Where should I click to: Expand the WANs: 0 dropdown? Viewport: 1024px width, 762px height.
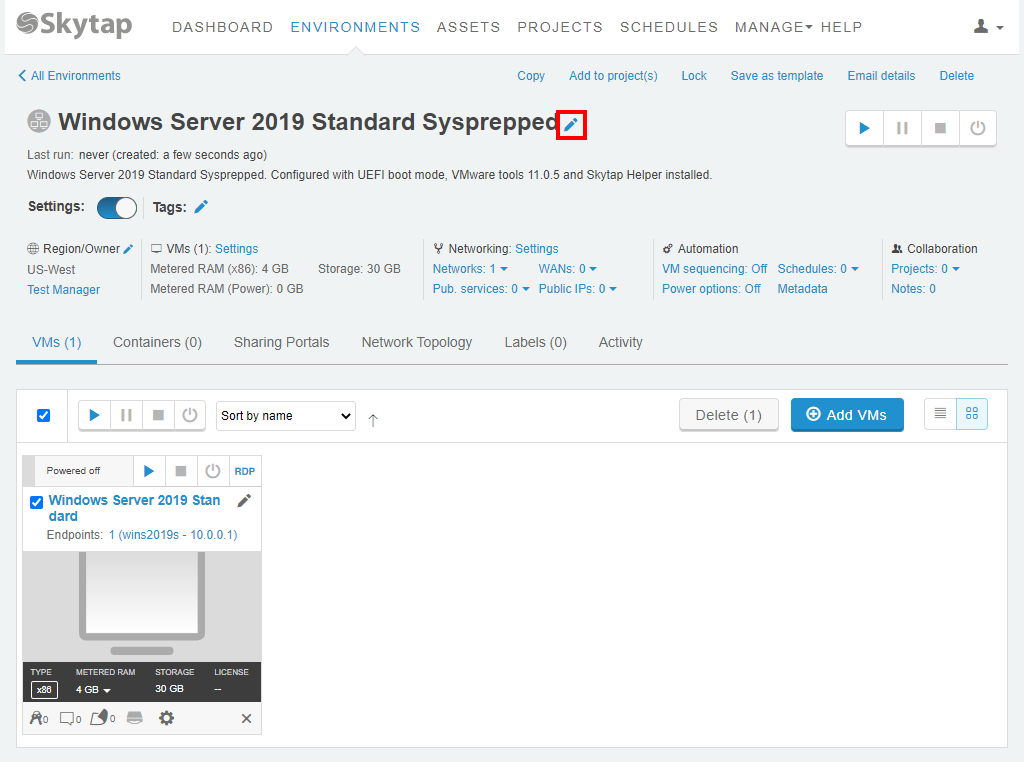tap(568, 269)
